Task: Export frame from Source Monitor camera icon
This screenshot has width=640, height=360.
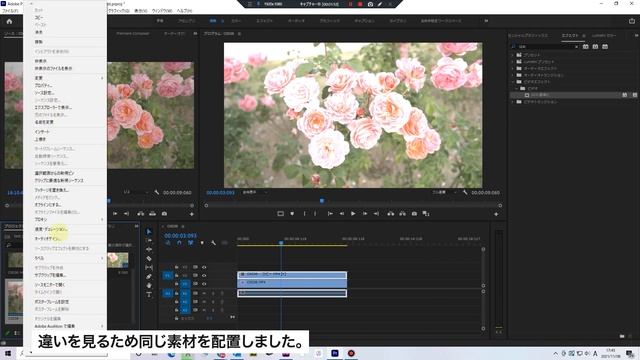Action: click(x=164, y=213)
